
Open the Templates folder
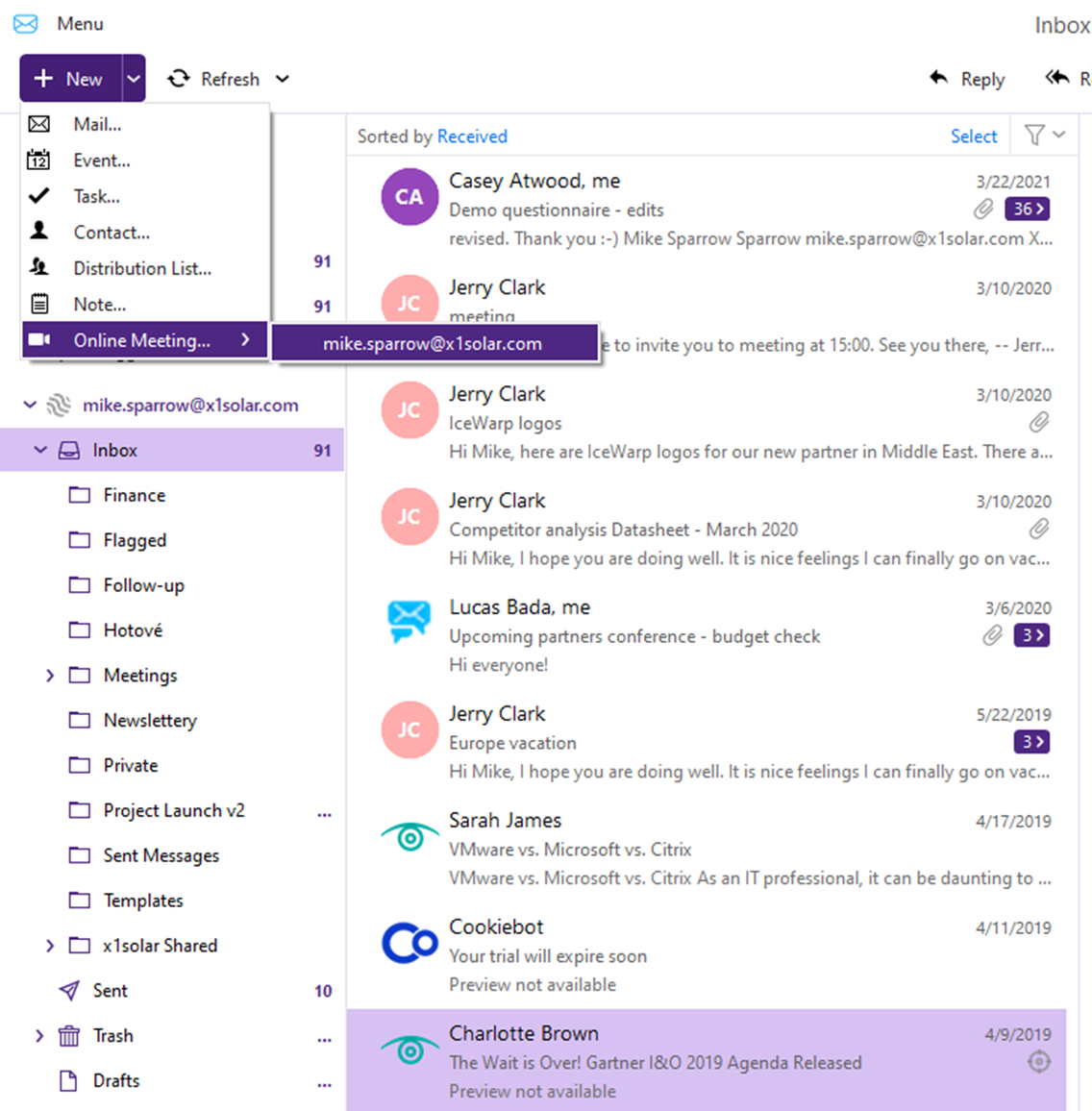click(143, 901)
